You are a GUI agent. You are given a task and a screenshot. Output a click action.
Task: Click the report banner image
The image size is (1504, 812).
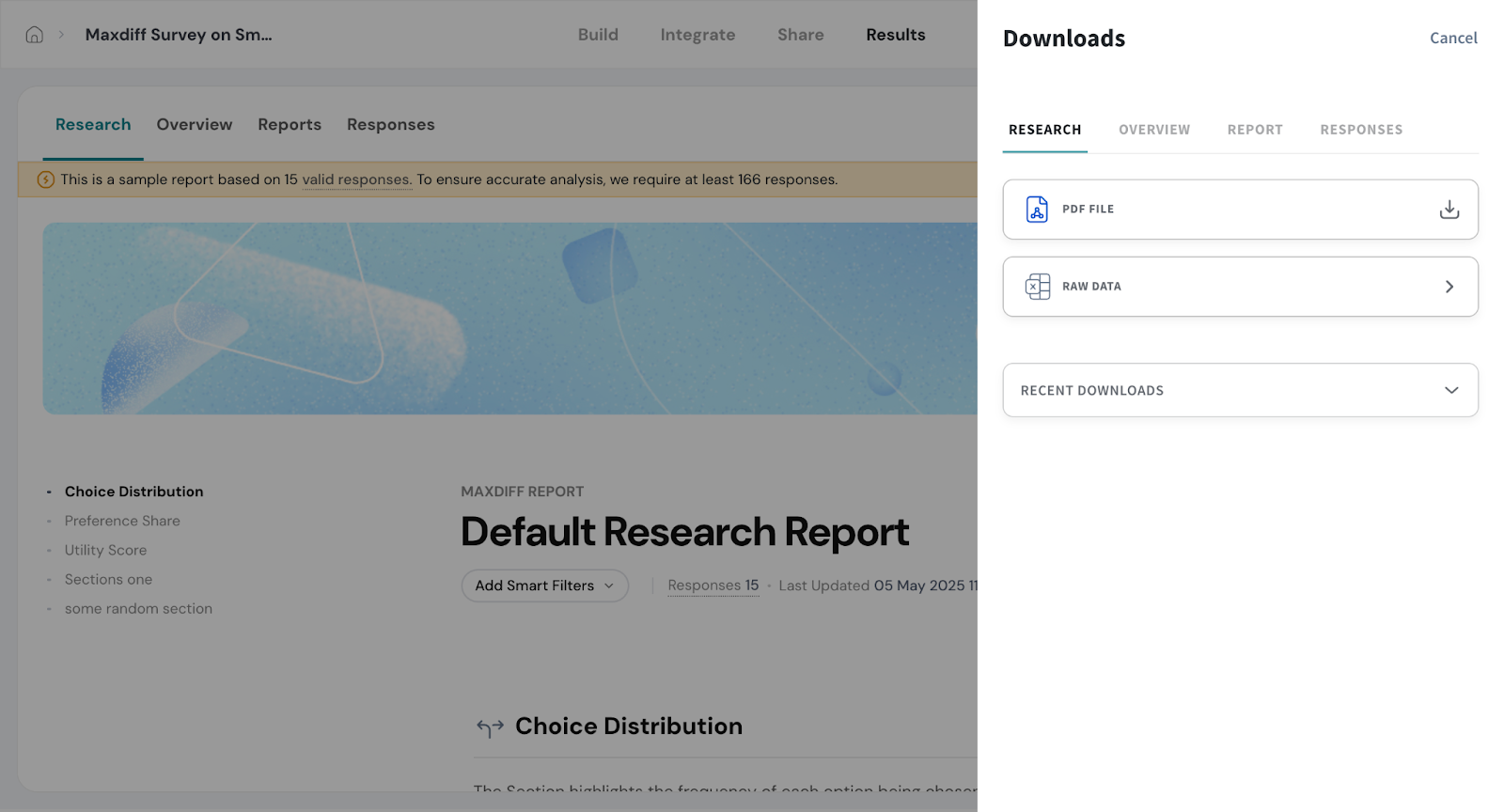(x=509, y=319)
